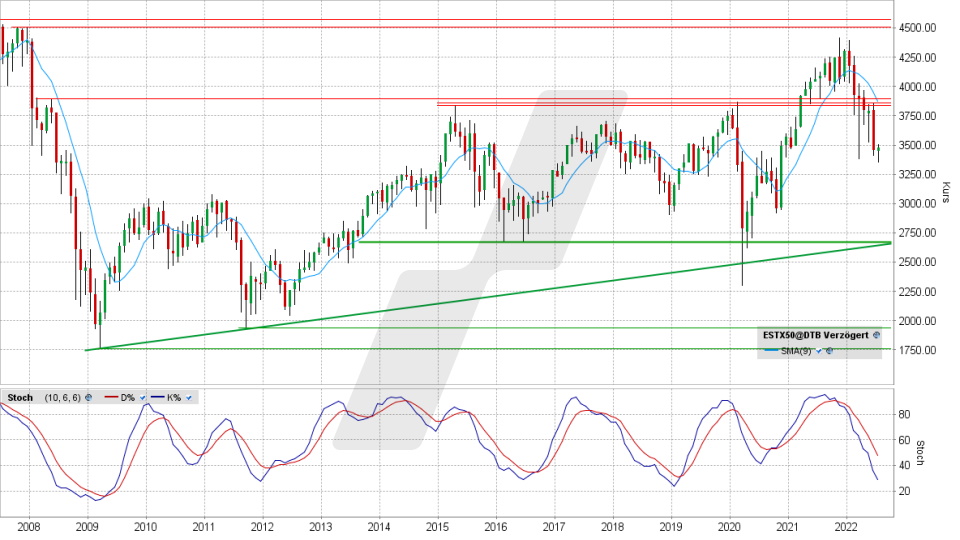Image resolution: width=960 pixels, height=540 pixels.
Task: Toggle D% line visibility checkmark
Action: (143, 397)
